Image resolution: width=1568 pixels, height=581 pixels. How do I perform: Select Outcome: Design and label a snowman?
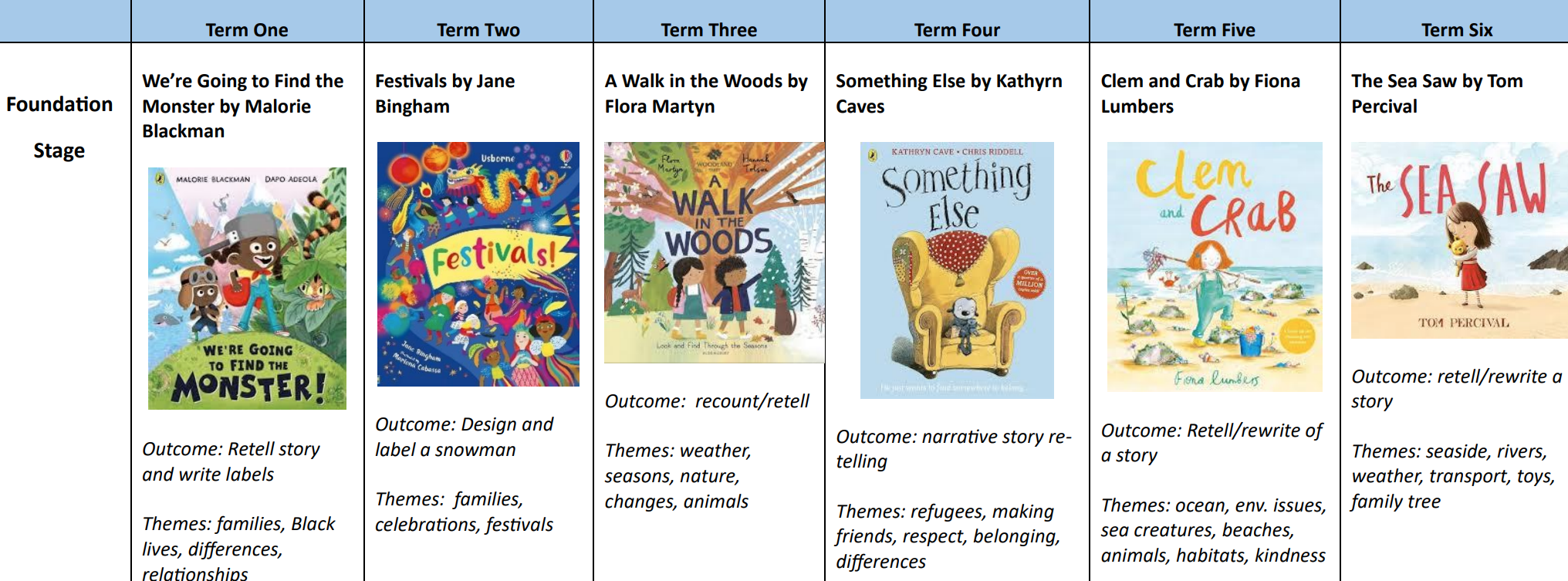(464, 437)
